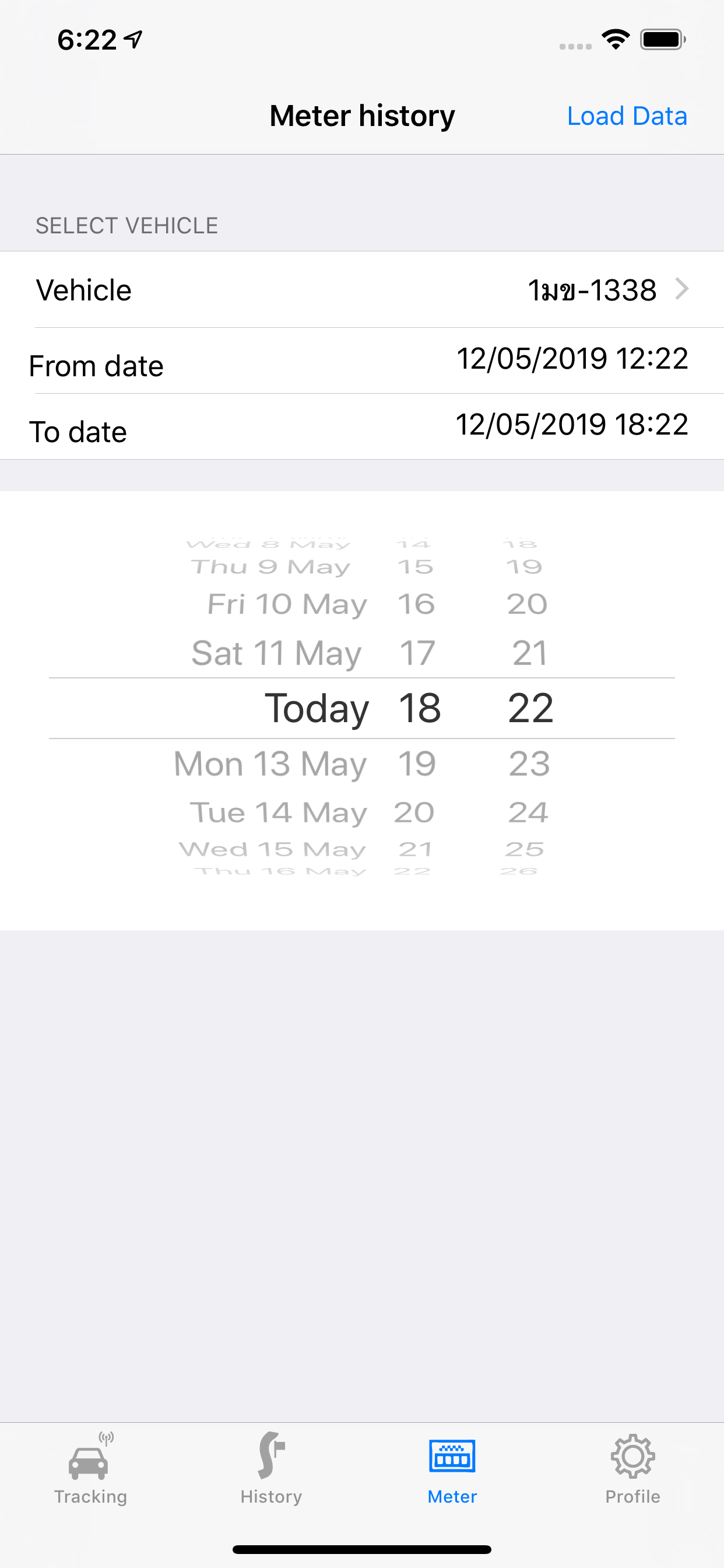Choose minute 21 in picker
Image resolution: width=724 pixels, height=1568 pixels.
pyautogui.click(x=529, y=653)
